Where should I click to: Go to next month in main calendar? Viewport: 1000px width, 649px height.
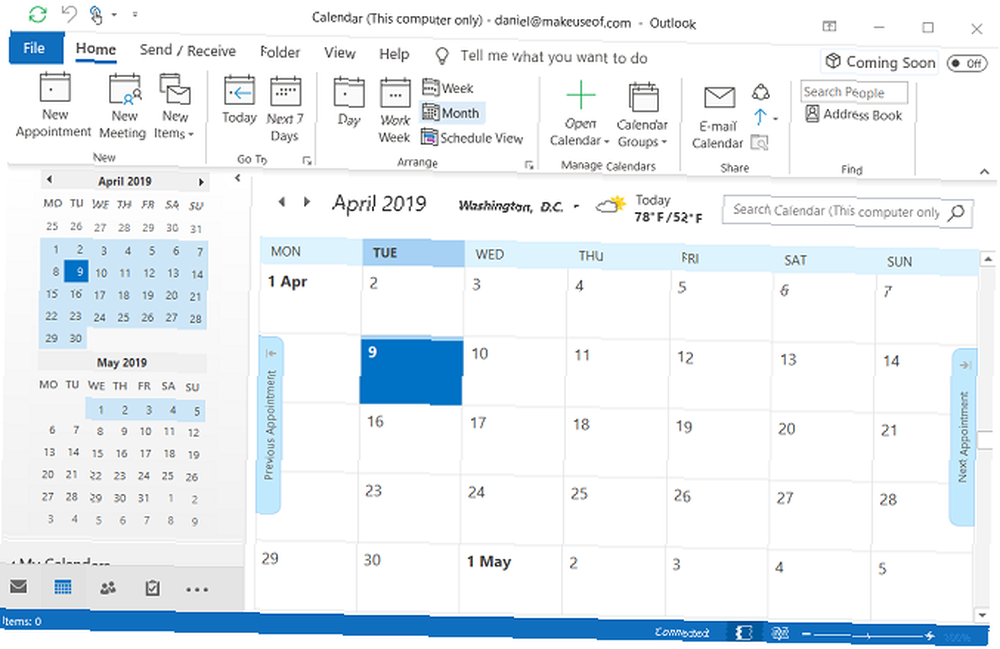pyautogui.click(x=307, y=202)
